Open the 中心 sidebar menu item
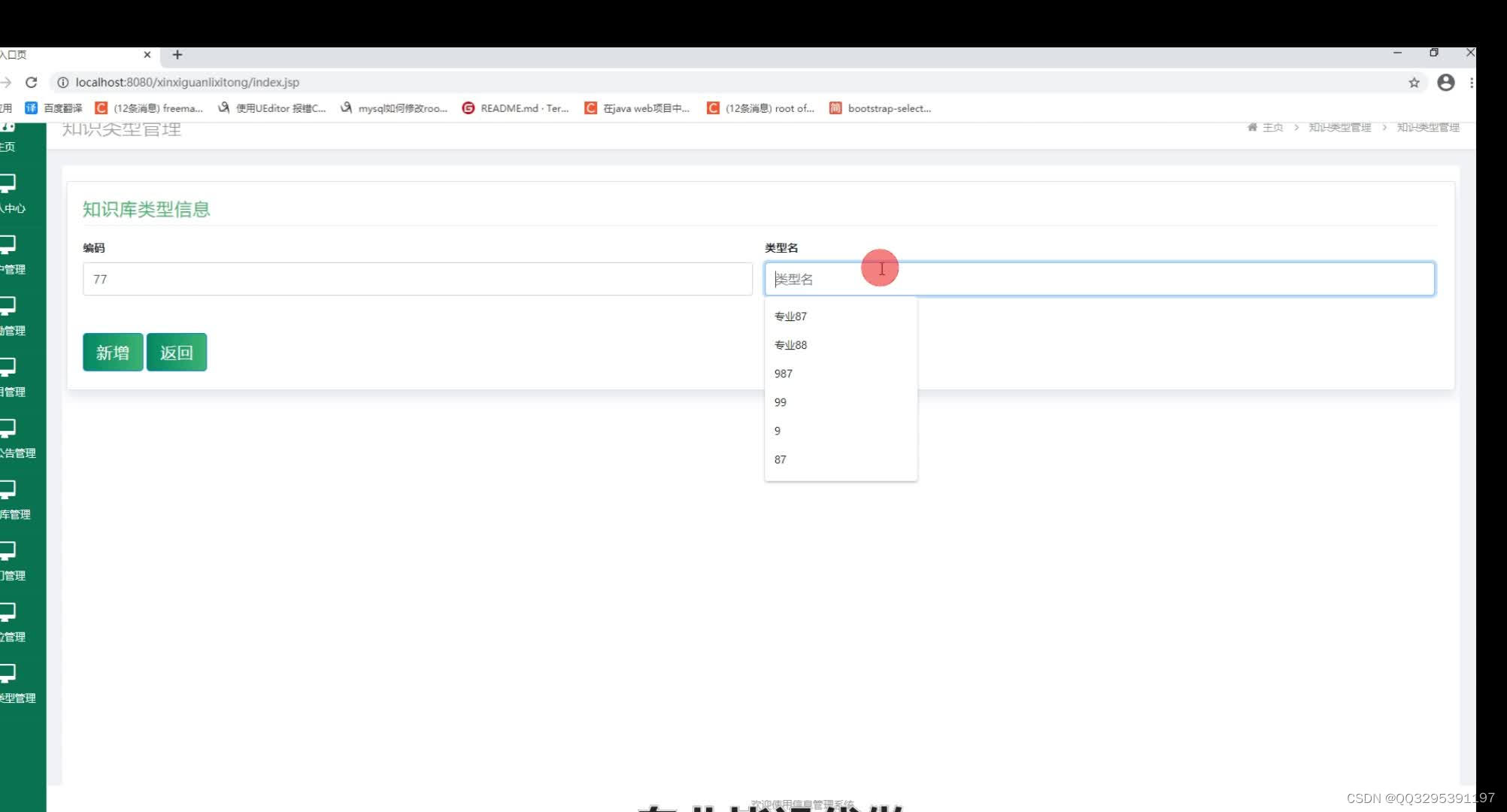The width and height of the screenshot is (1507, 812). click(x=13, y=209)
